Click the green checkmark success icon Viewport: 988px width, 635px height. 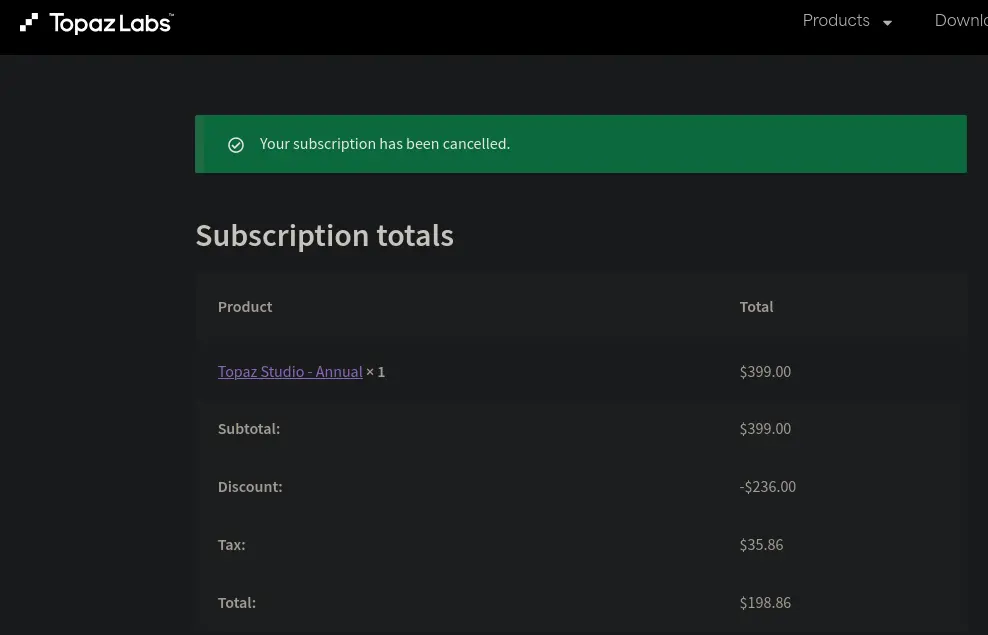[236, 145]
